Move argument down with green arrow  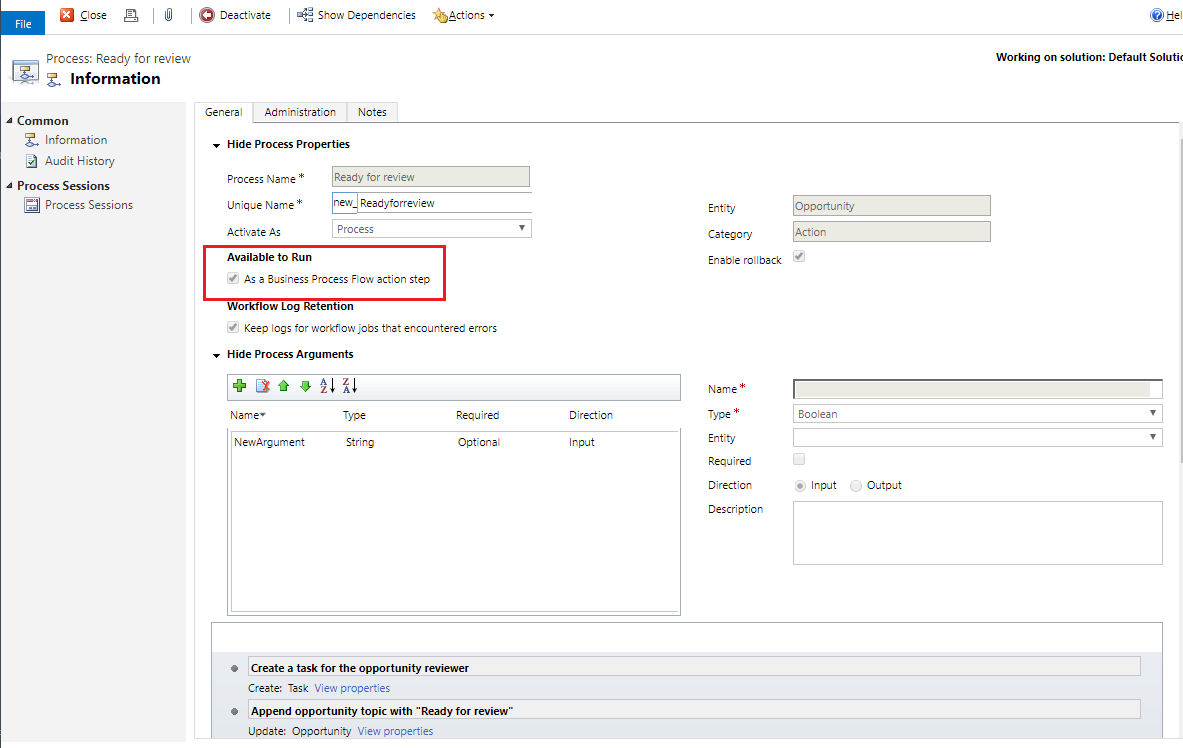tap(305, 386)
